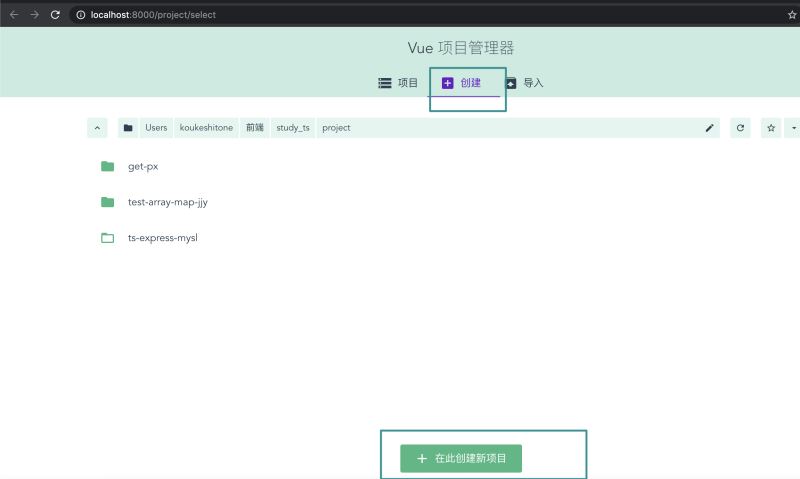
Task: Click 在此创建新项目 button
Action: click(461, 458)
